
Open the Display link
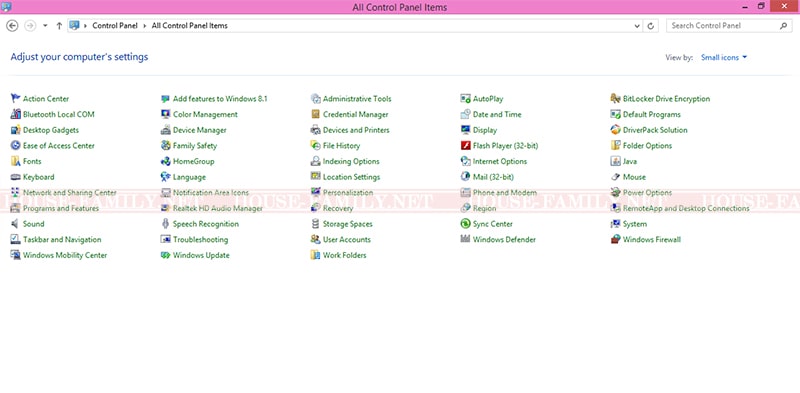coord(485,130)
